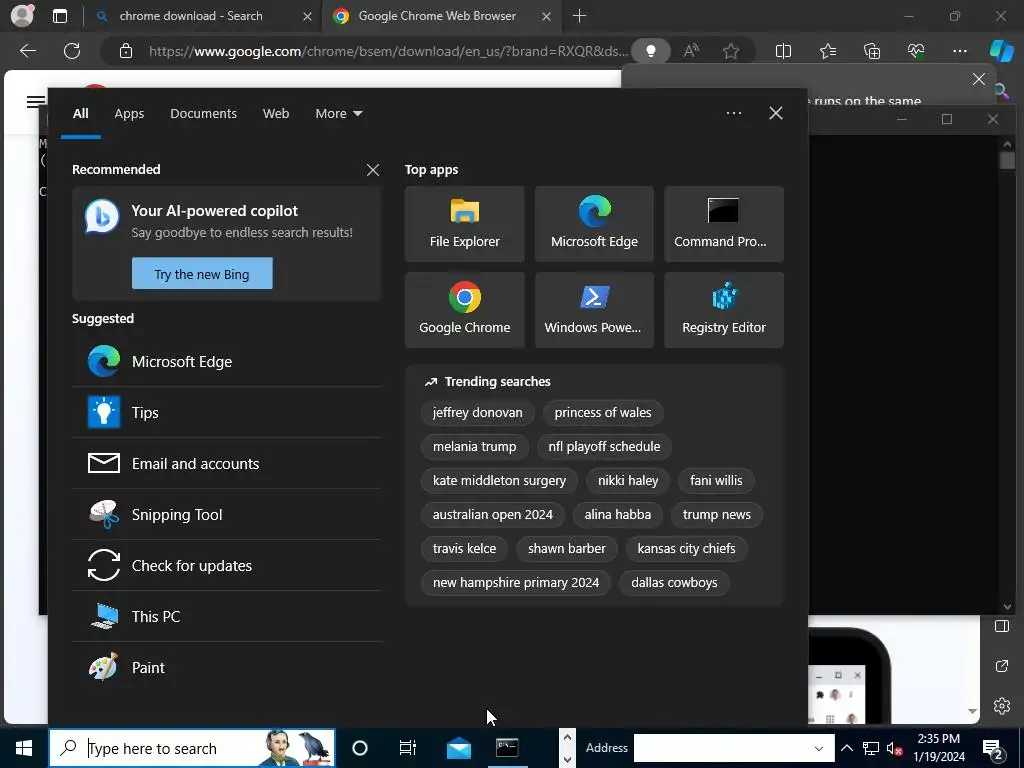Search trending dallas cowboys
The height and width of the screenshot is (768, 1024).
point(674,583)
